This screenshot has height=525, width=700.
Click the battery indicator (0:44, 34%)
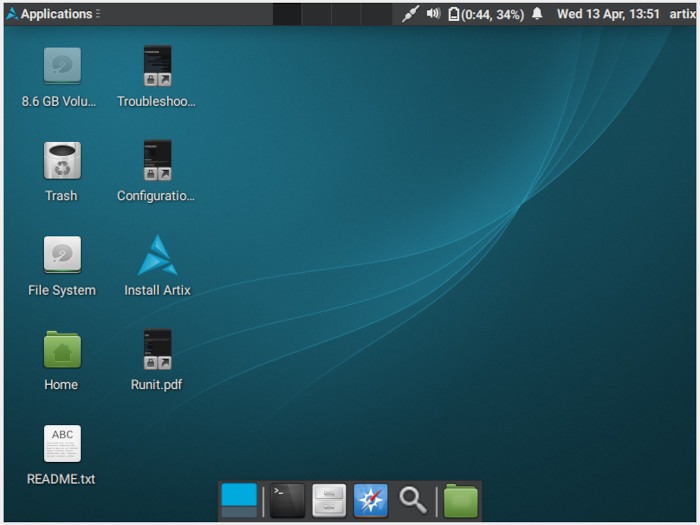pyautogui.click(x=486, y=14)
